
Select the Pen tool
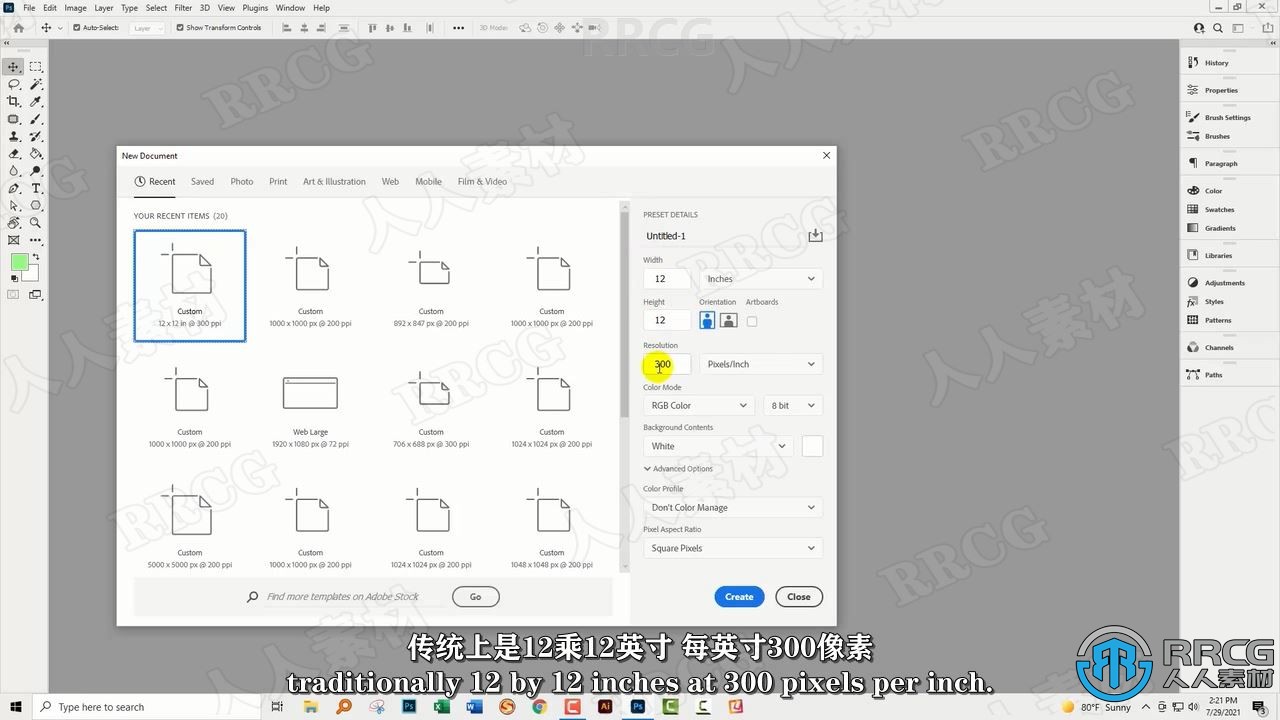click(x=14, y=188)
